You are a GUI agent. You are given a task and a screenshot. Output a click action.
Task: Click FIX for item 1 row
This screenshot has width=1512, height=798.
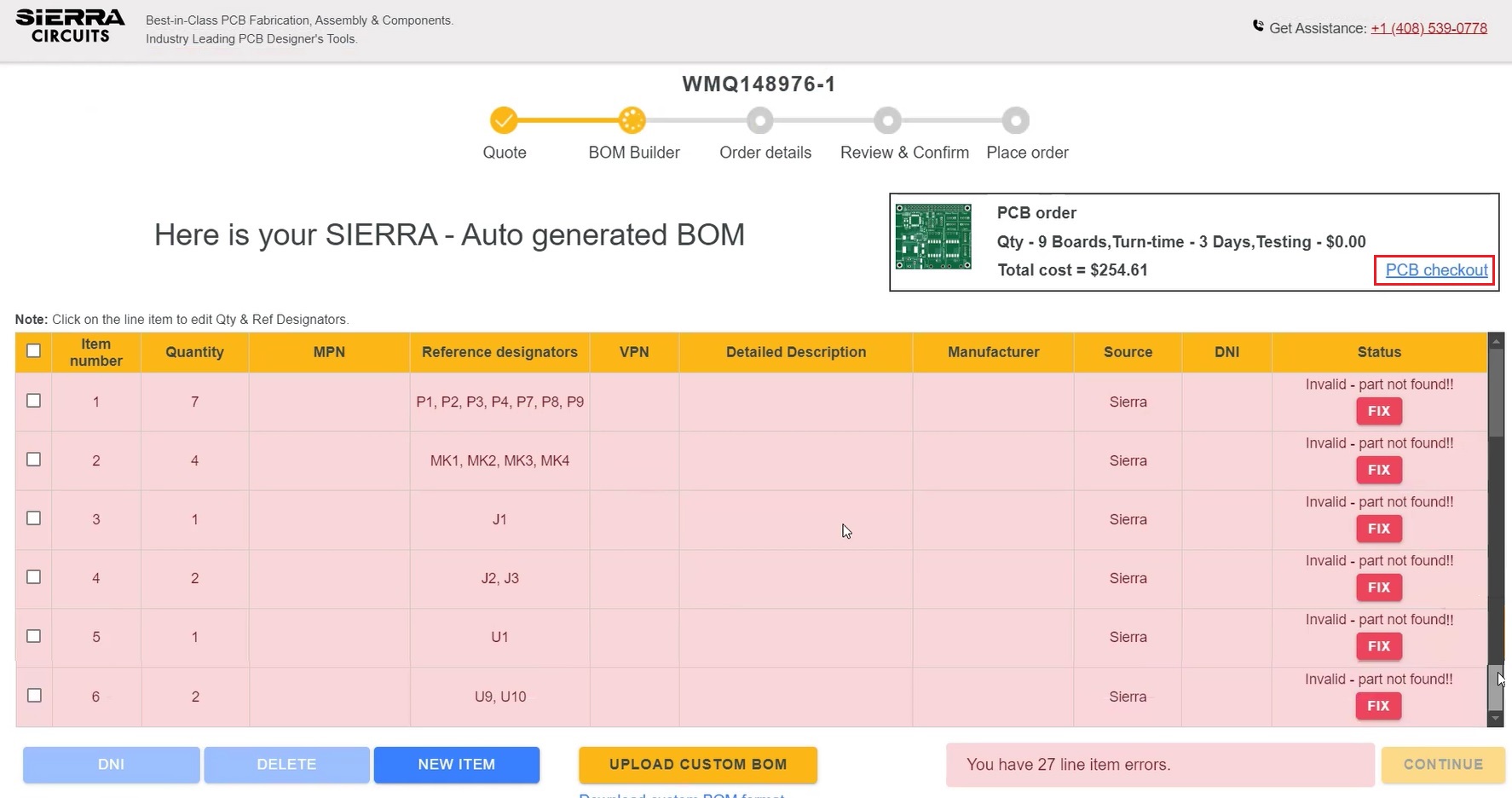[1379, 411]
